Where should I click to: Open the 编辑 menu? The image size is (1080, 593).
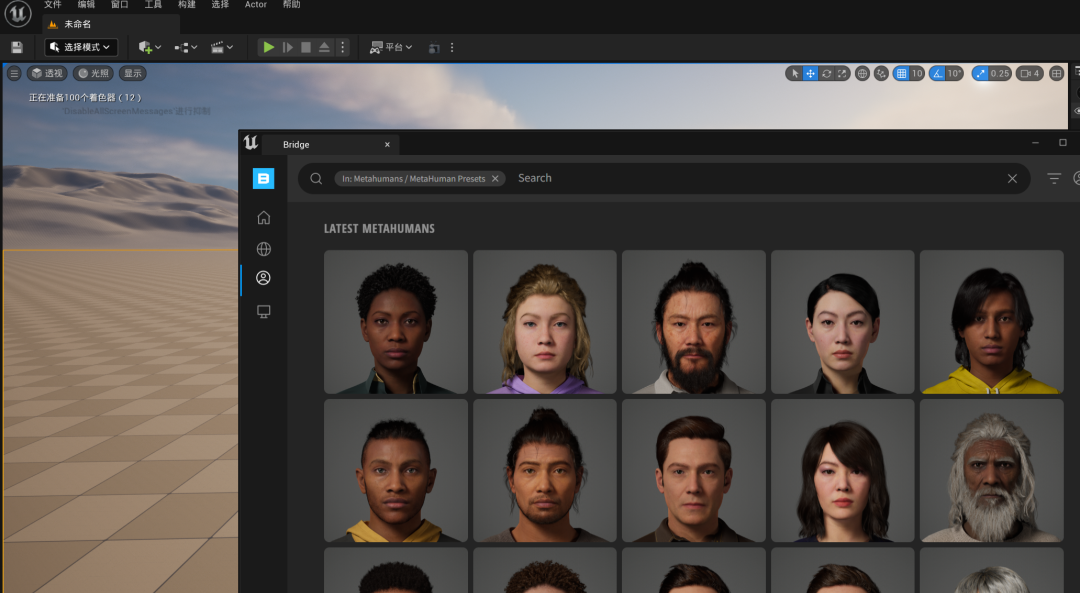(x=86, y=5)
